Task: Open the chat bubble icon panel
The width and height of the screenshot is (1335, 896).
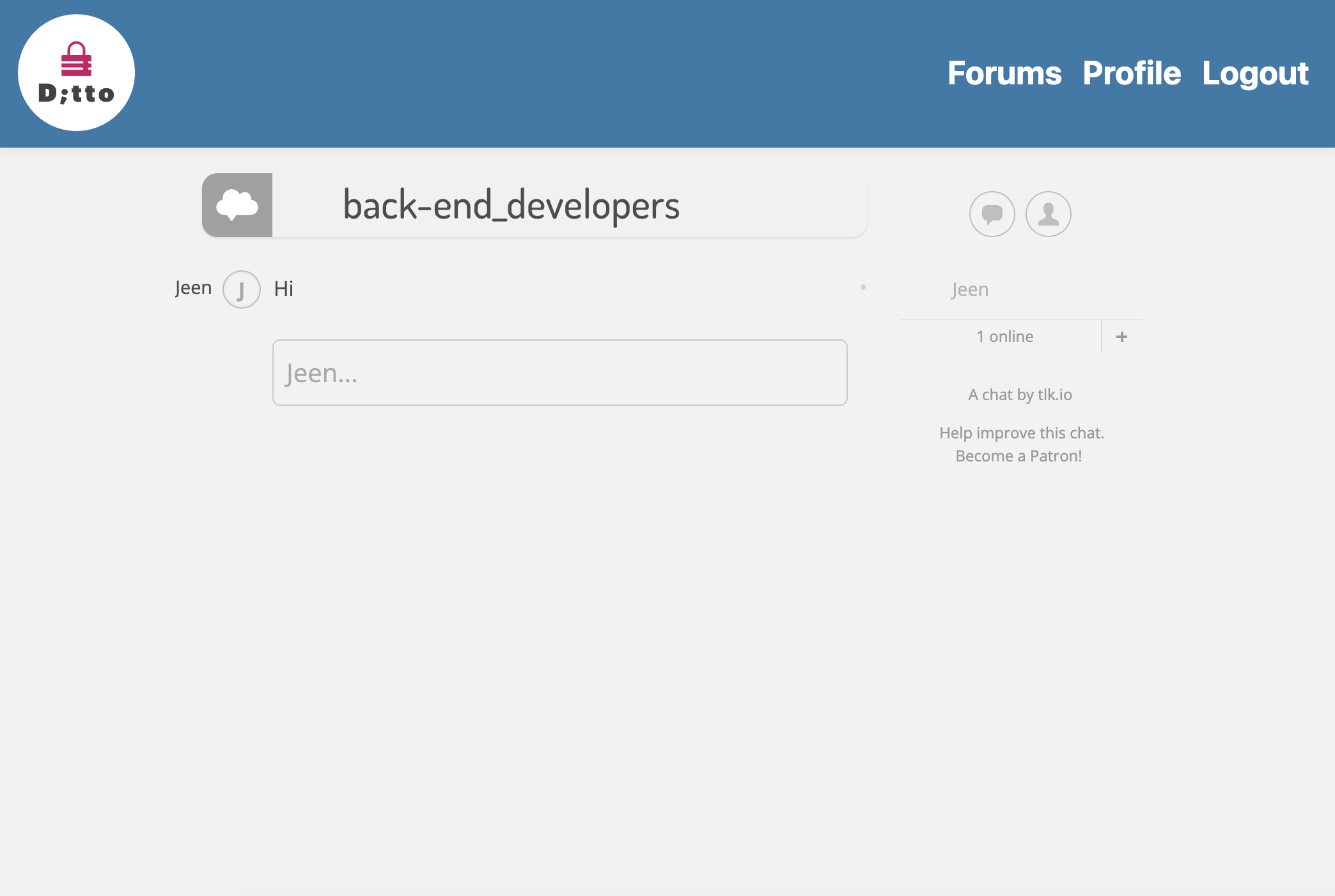Action: [992, 214]
